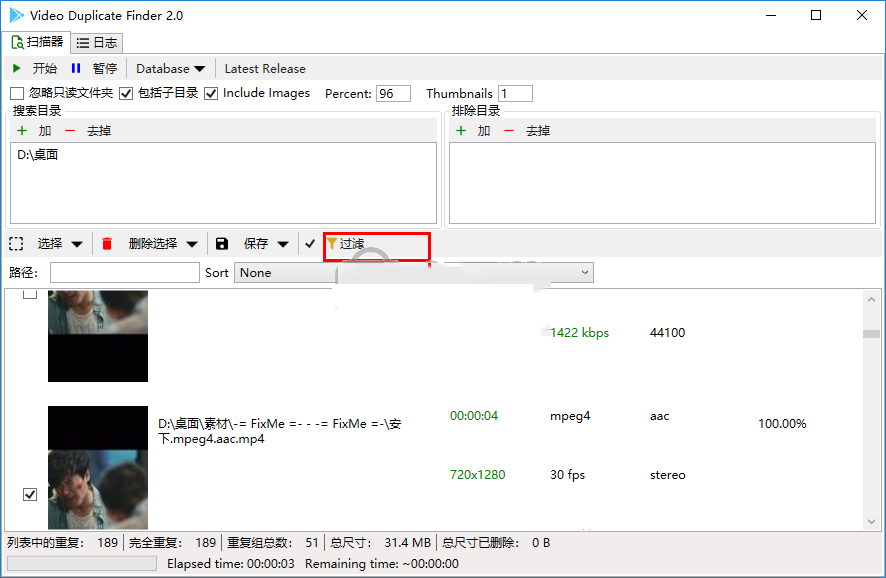Uncheck the checkbox beside 安下.mpeg4.aac.mp4

pos(30,494)
